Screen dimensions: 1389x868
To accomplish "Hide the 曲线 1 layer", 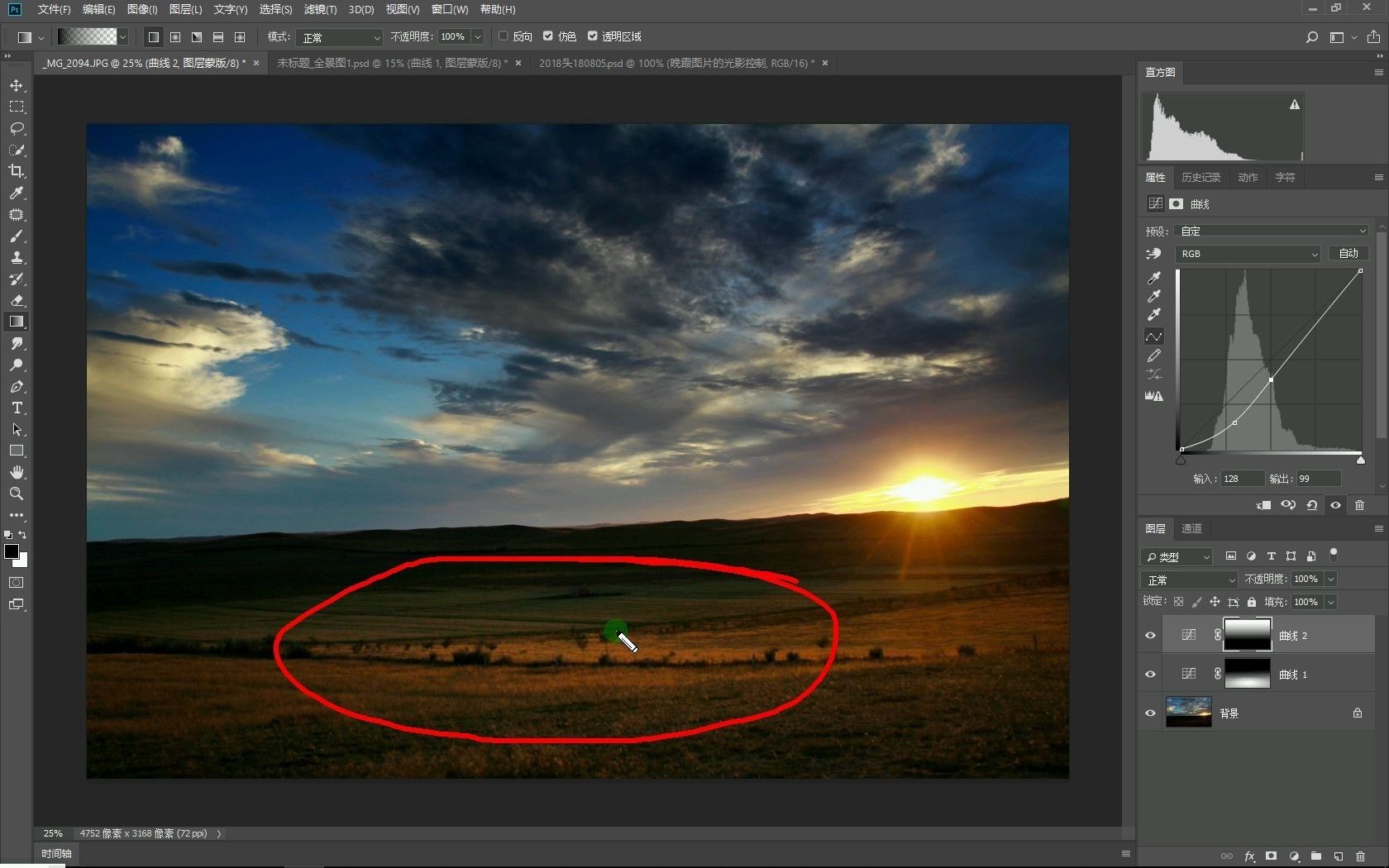I will click(1150, 675).
